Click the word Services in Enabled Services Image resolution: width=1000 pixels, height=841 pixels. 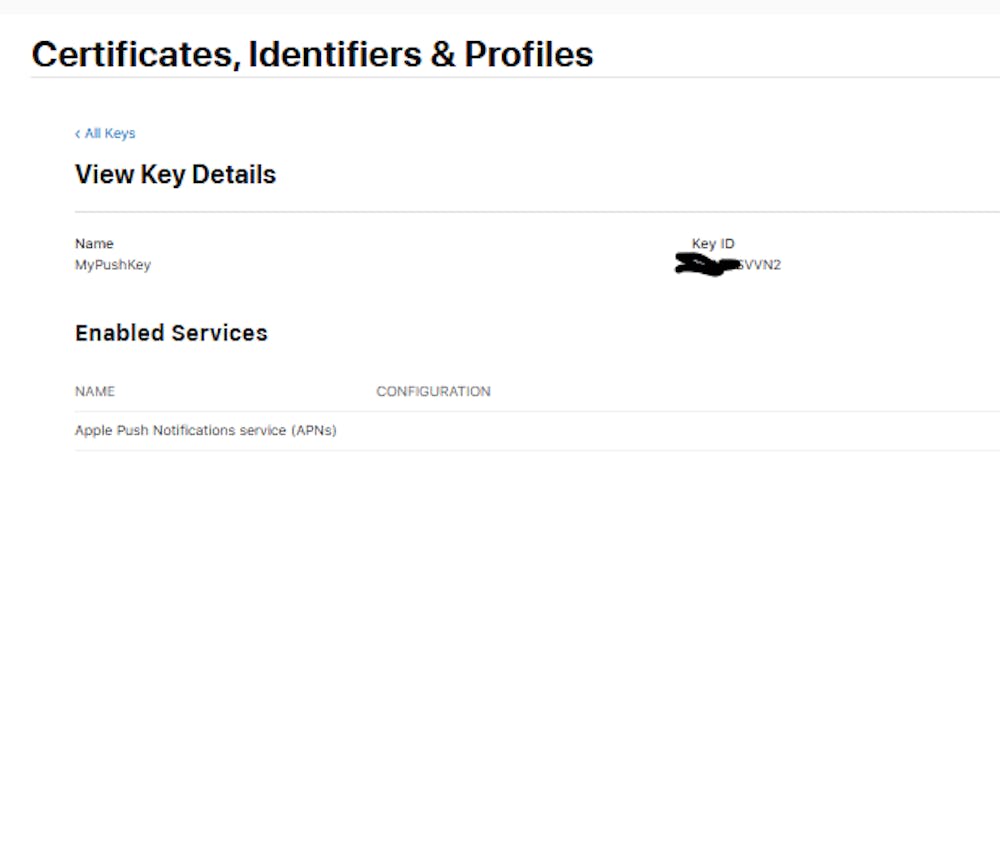tap(220, 333)
